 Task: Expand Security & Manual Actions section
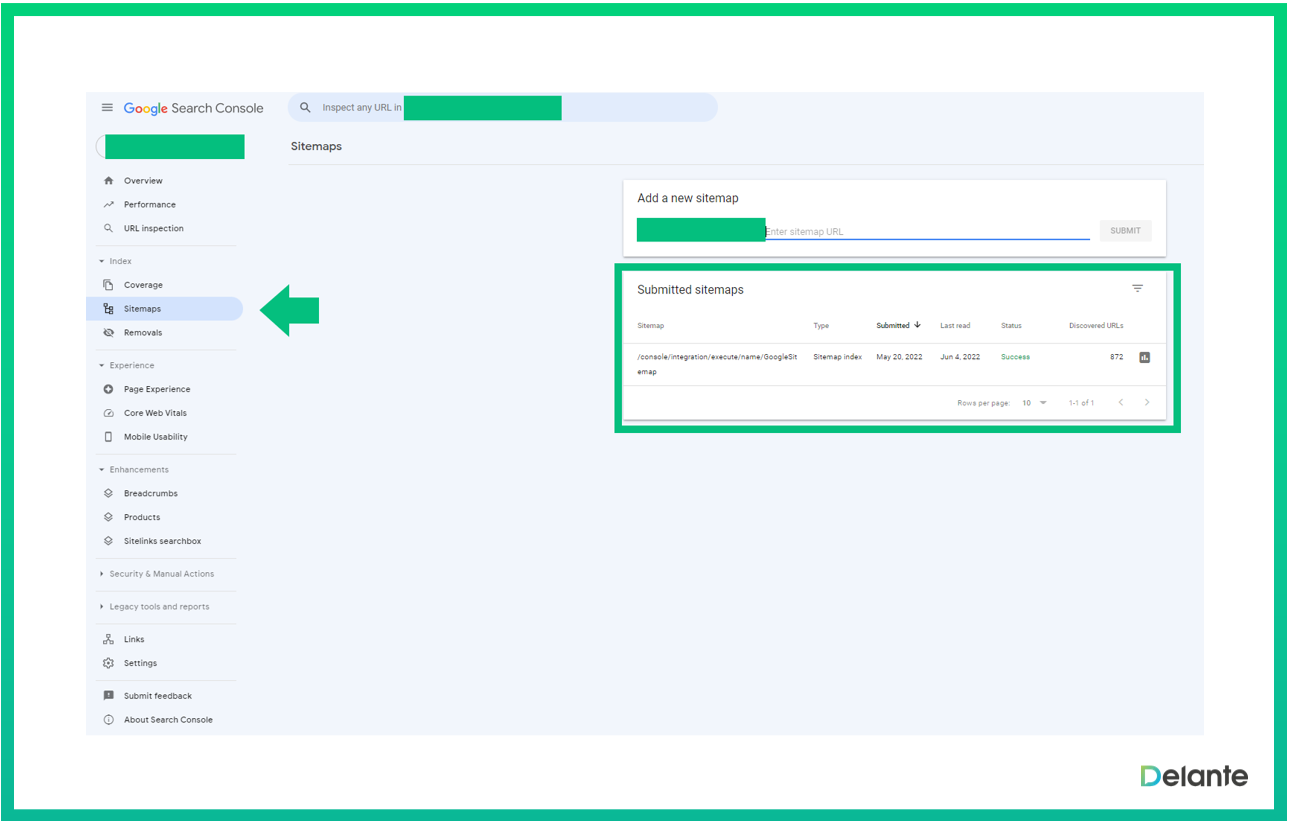161,574
